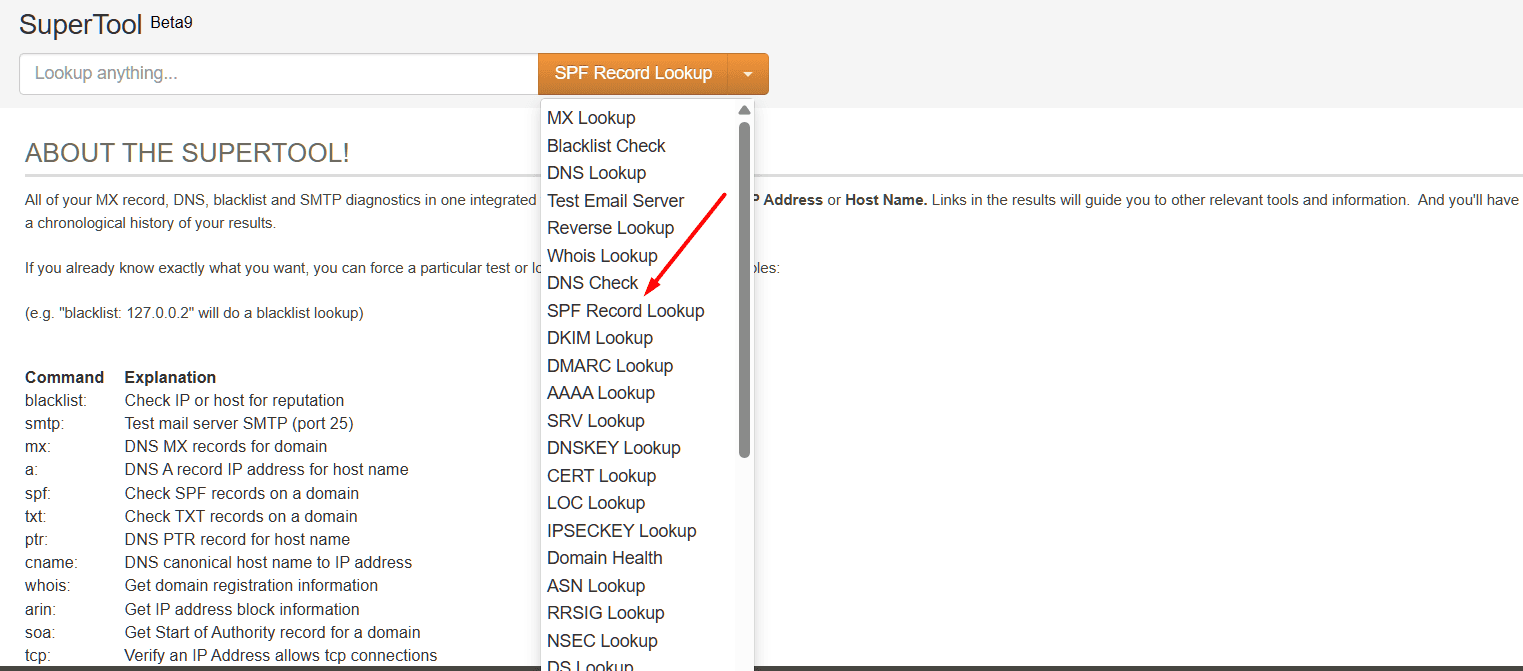Click 'Get IP address block information' text
This screenshot has width=1523, height=671.
(241, 609)
